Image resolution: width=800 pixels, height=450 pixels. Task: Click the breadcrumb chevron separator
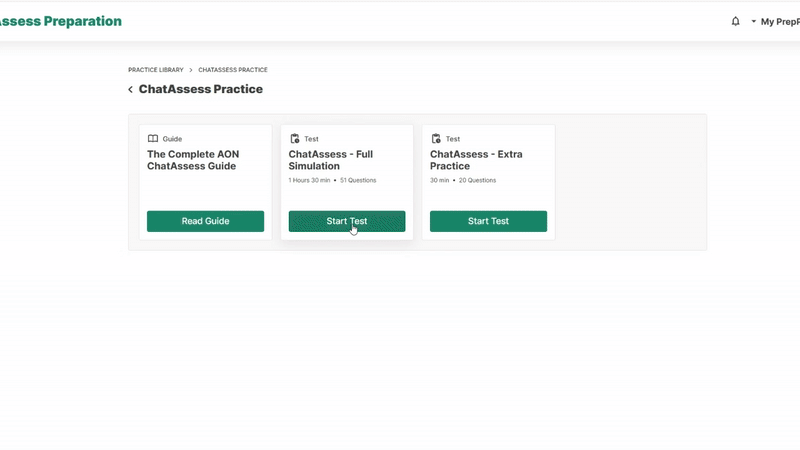coord(191,70)
